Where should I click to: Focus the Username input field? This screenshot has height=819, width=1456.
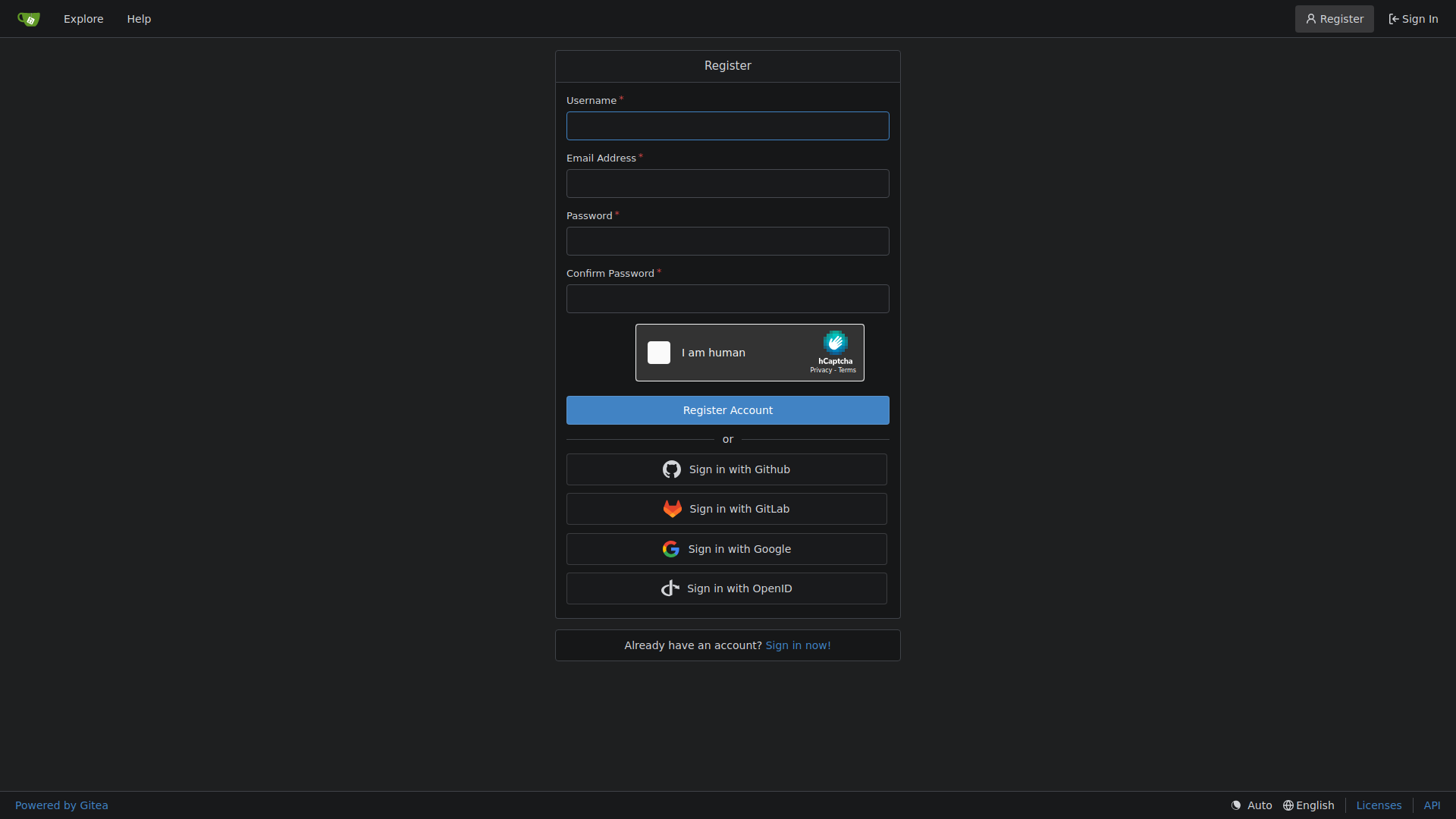[x=727, y=126]
